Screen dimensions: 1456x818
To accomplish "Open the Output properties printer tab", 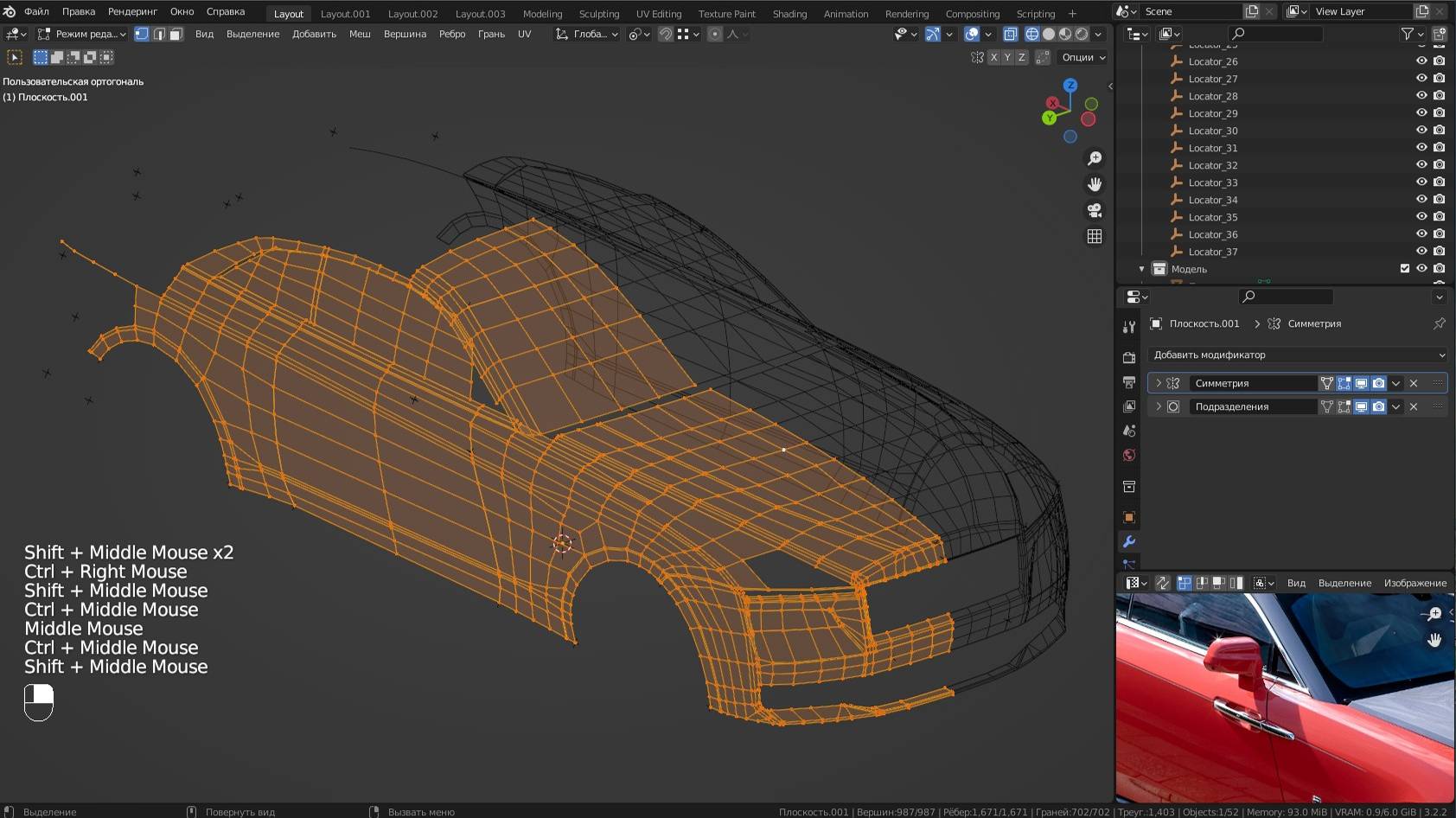I will point(1128,381).
